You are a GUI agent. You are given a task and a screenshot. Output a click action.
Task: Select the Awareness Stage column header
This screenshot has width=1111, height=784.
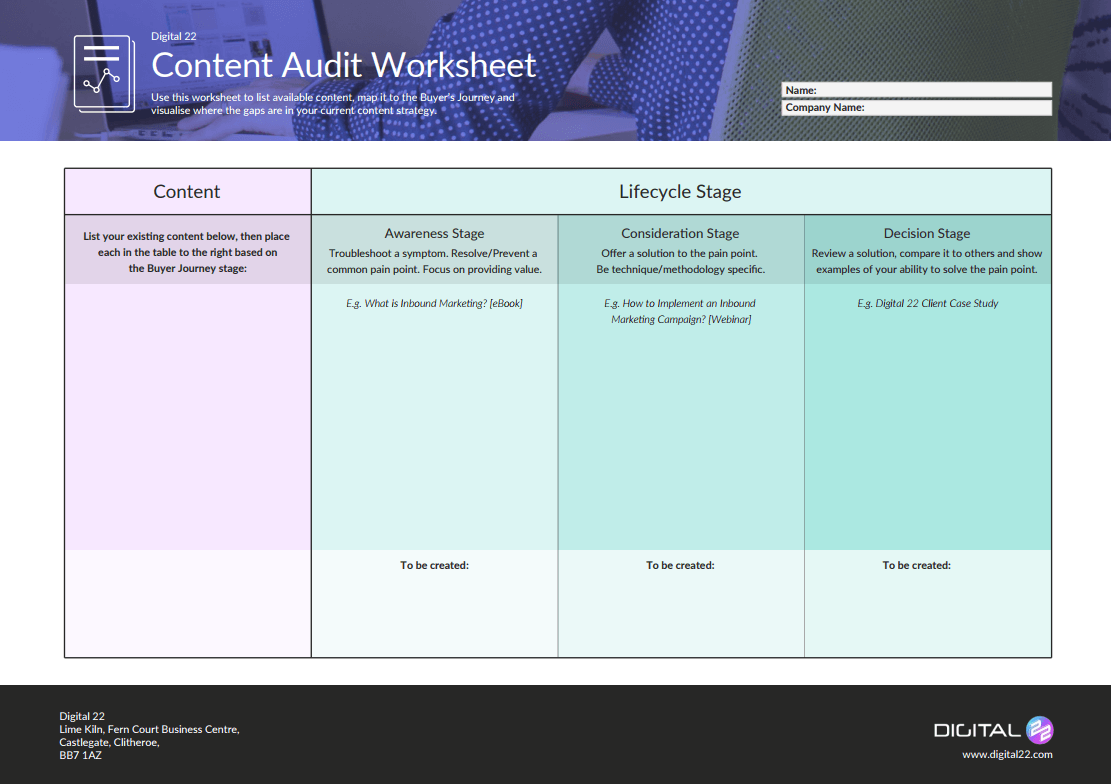point(434,233)
